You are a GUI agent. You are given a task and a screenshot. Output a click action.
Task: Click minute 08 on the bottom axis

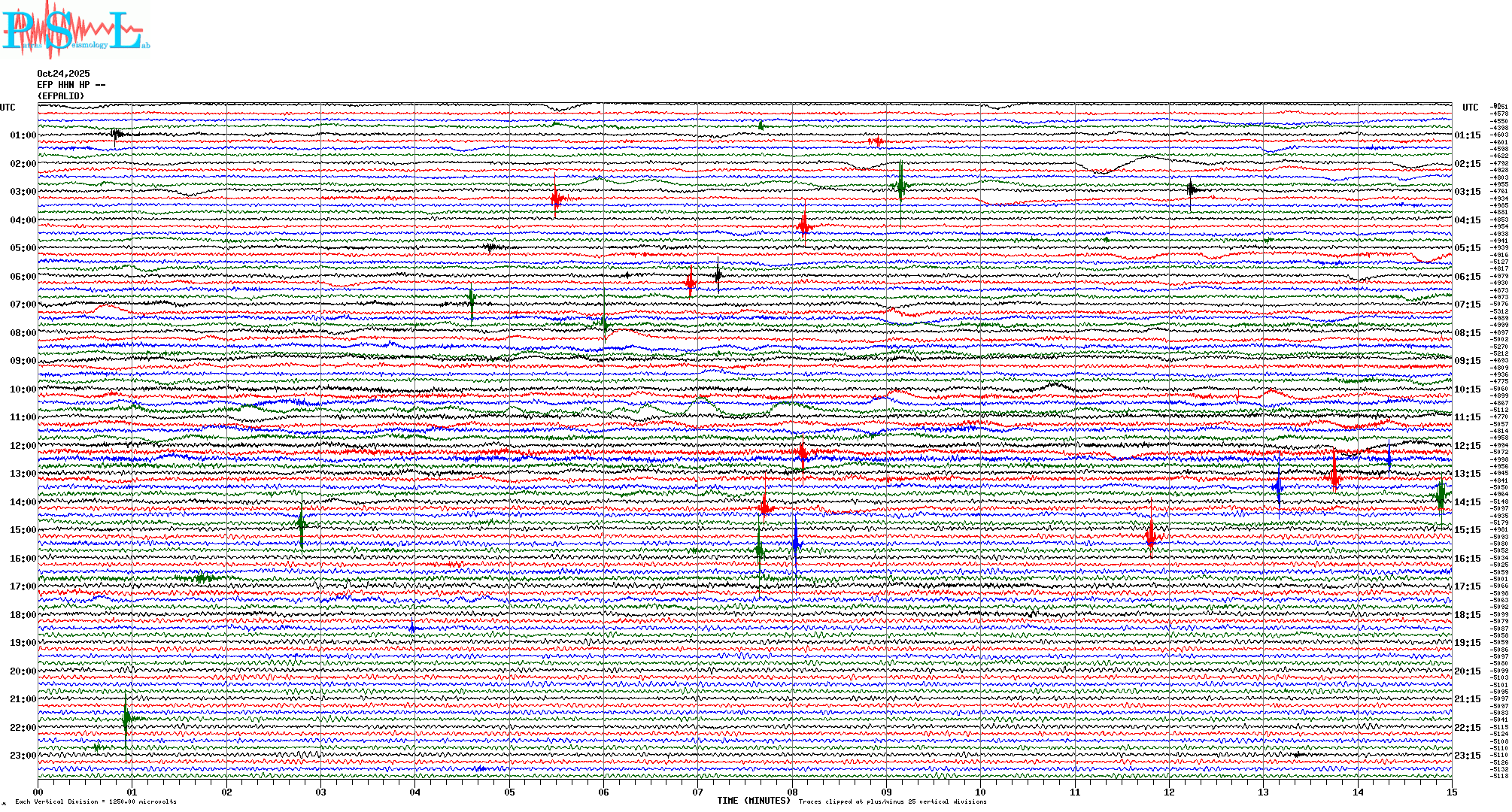[792, 792]
